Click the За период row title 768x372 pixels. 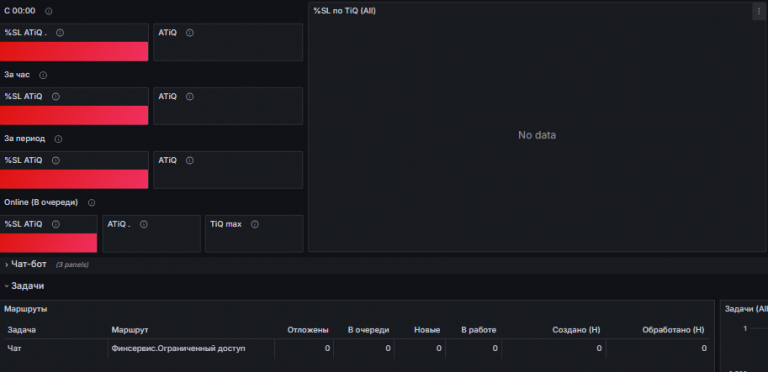(x=24, y=139)
